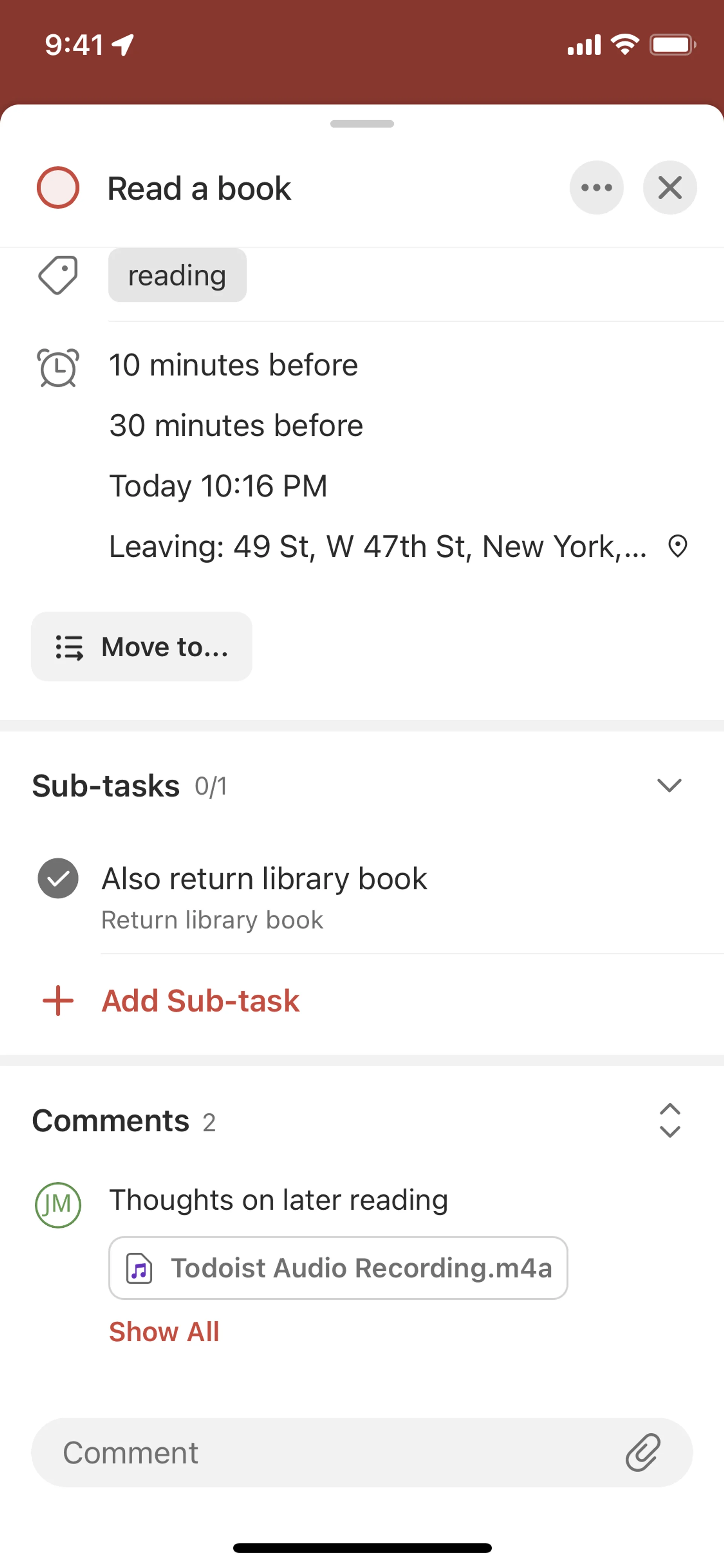Tap the red plus icon for sub-task

(x=58, y=1001)
